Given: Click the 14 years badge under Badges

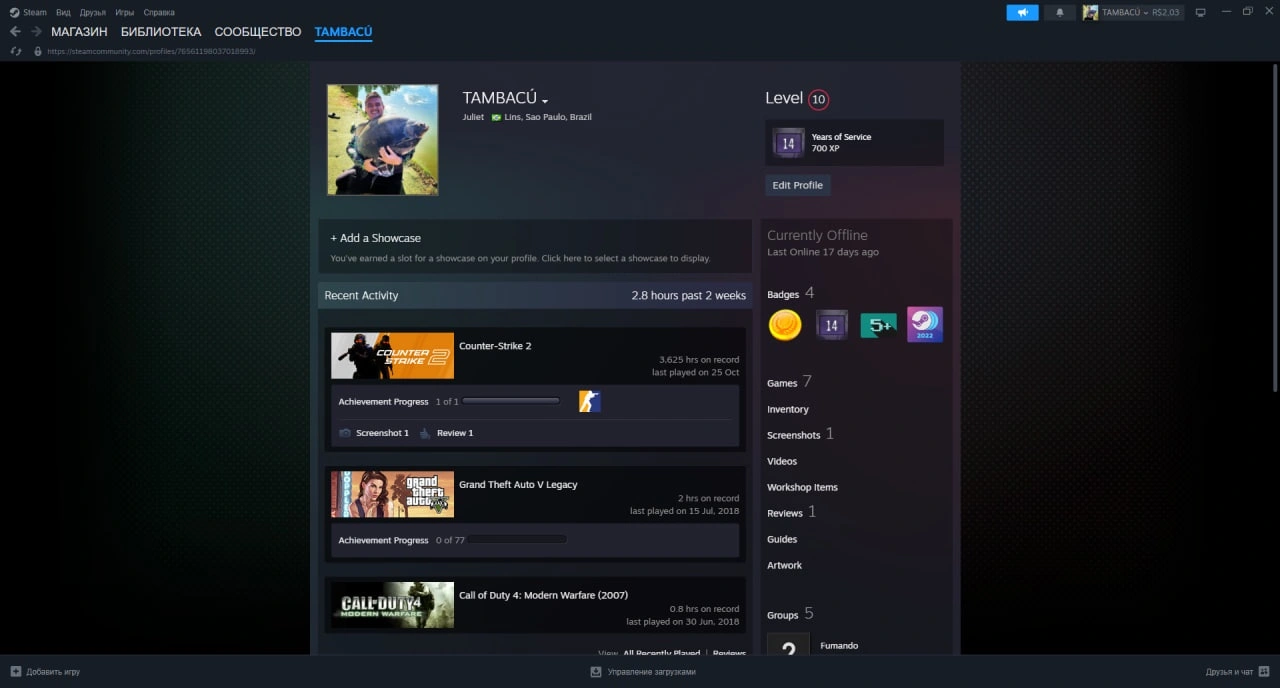Looking at the screenshot, I should [x=831, y=325].
